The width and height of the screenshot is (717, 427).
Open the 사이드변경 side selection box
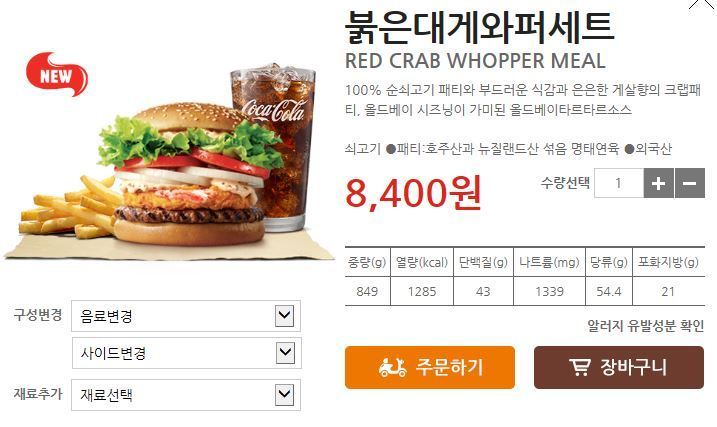(x=187, y=353)
